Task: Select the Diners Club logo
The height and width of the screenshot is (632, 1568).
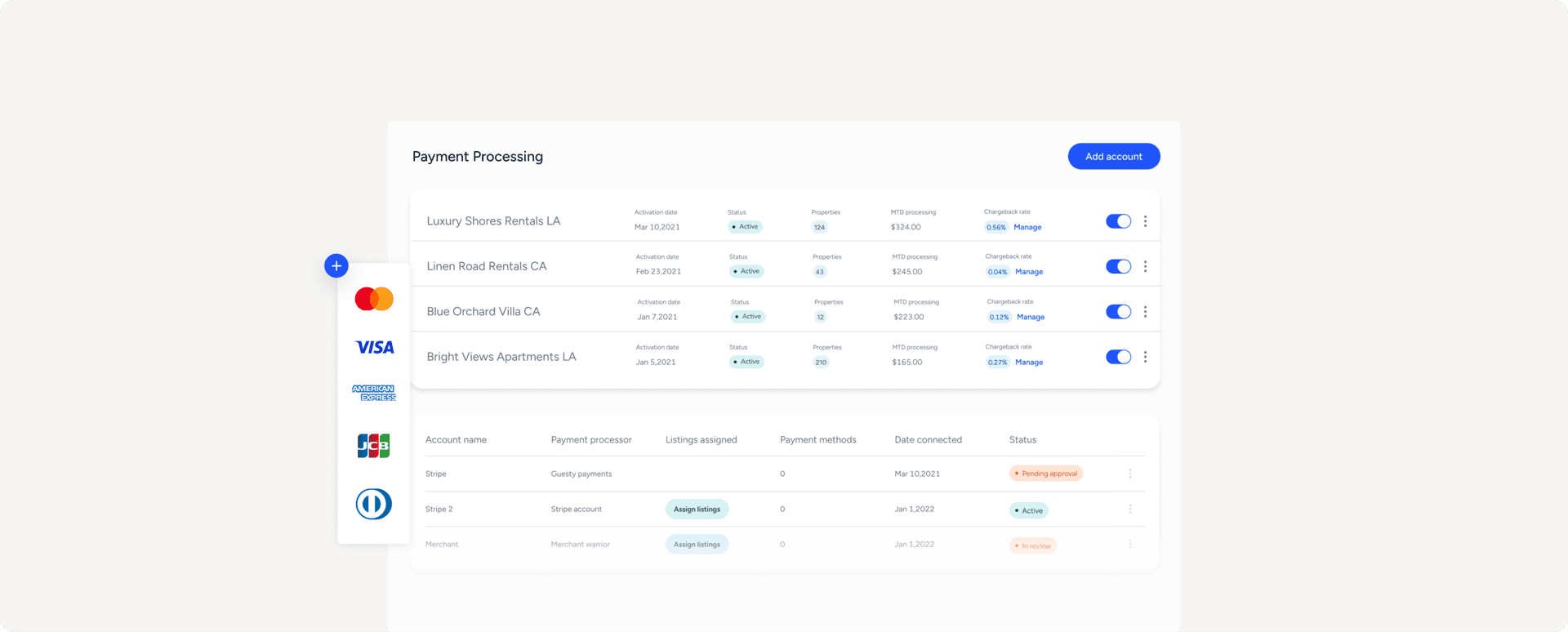Action: click(x=374, y=504)
